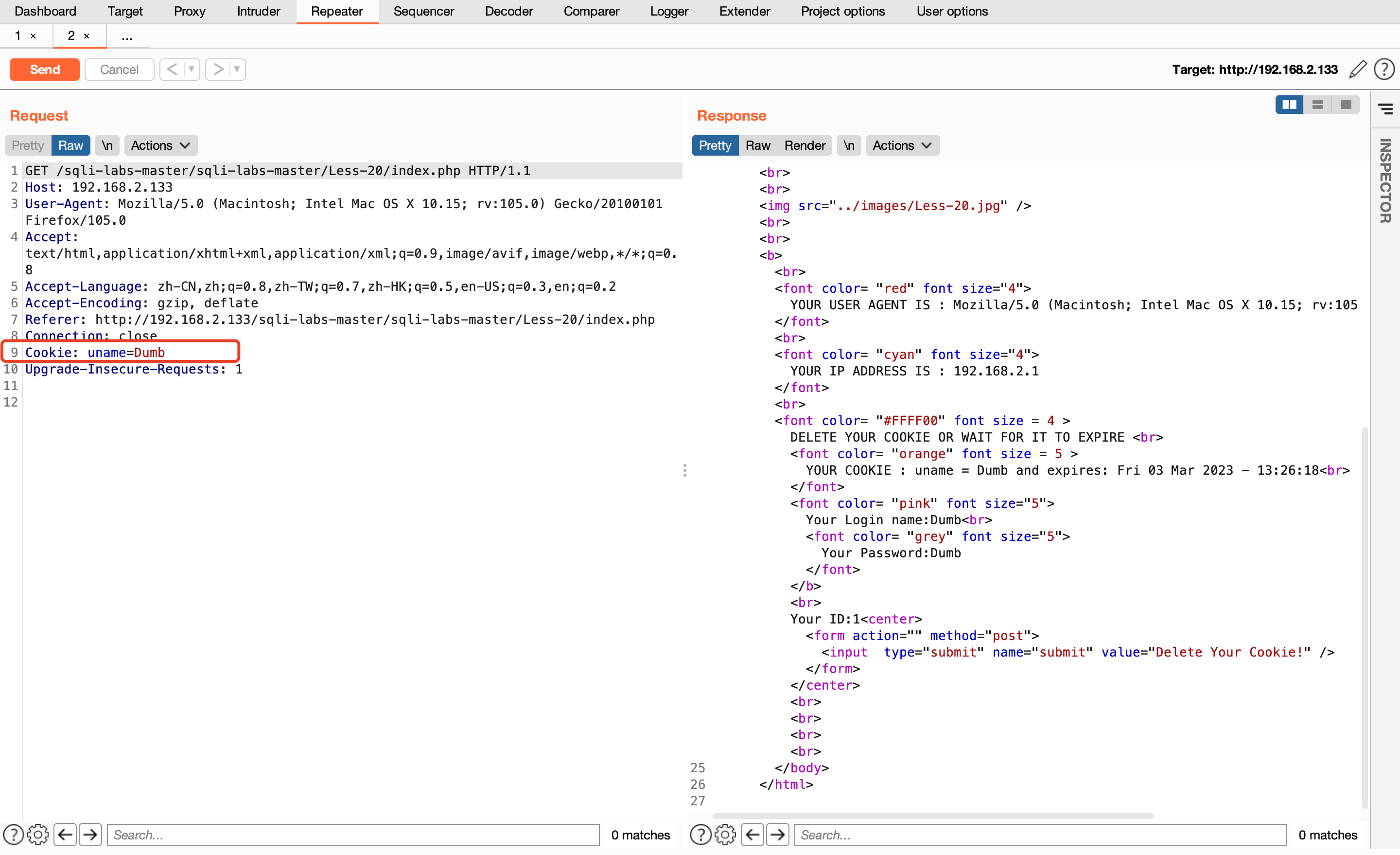Open the response search help icon
The image size is (1400, 855).
coord(700,835)
